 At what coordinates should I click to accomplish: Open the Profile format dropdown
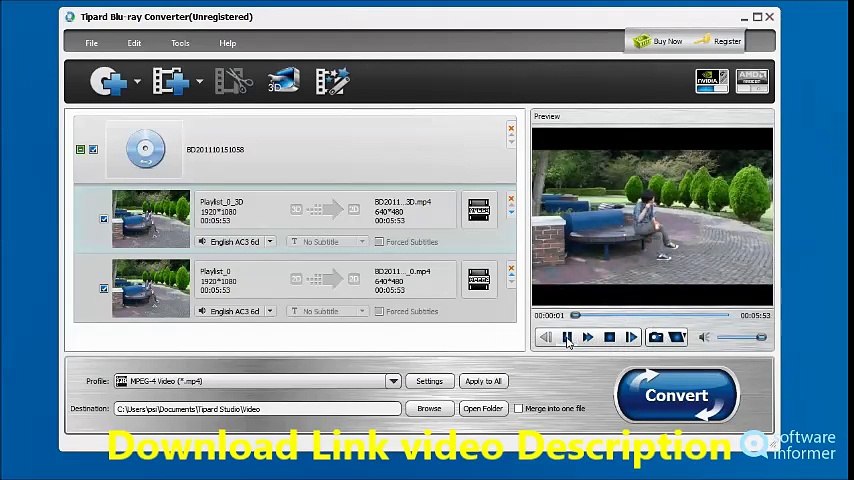point(393,381)
